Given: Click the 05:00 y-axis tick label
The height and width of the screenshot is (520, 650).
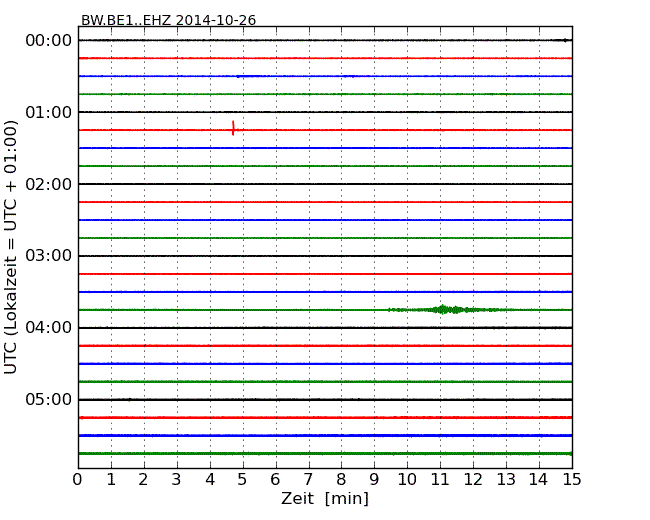Looking at the screenshot, I should point(49,399).
